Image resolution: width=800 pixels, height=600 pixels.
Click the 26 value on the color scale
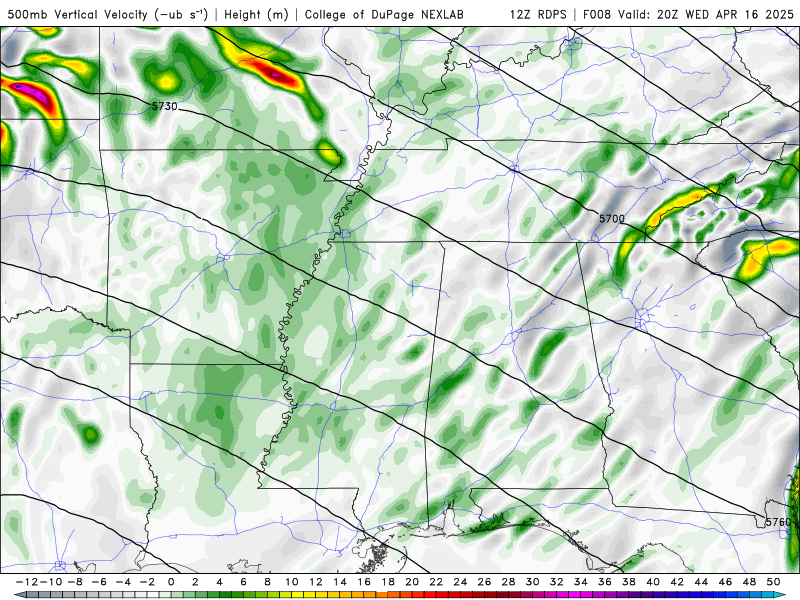click(x=484, y=582)
